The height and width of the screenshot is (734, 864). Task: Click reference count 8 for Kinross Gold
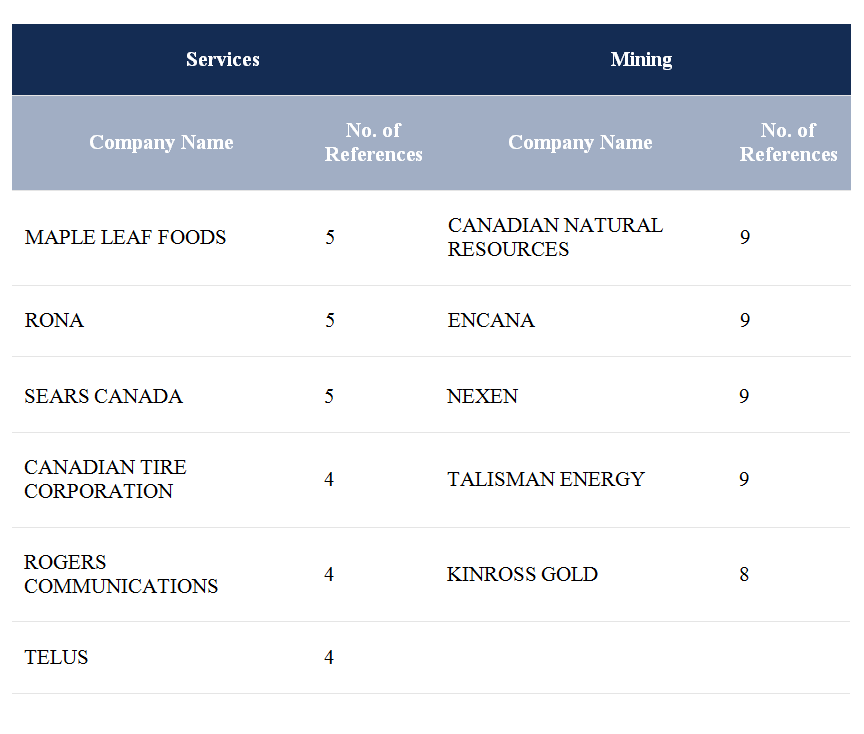[744, 575]
